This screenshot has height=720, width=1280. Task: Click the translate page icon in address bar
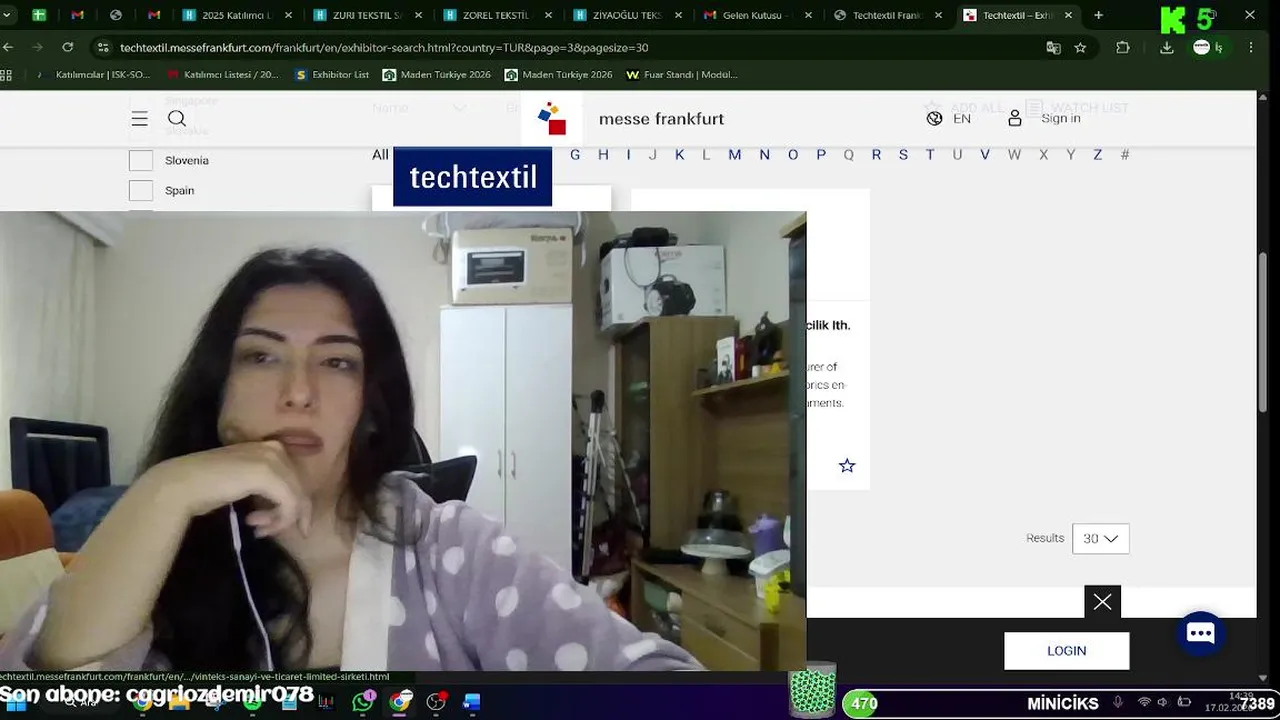1053,47
